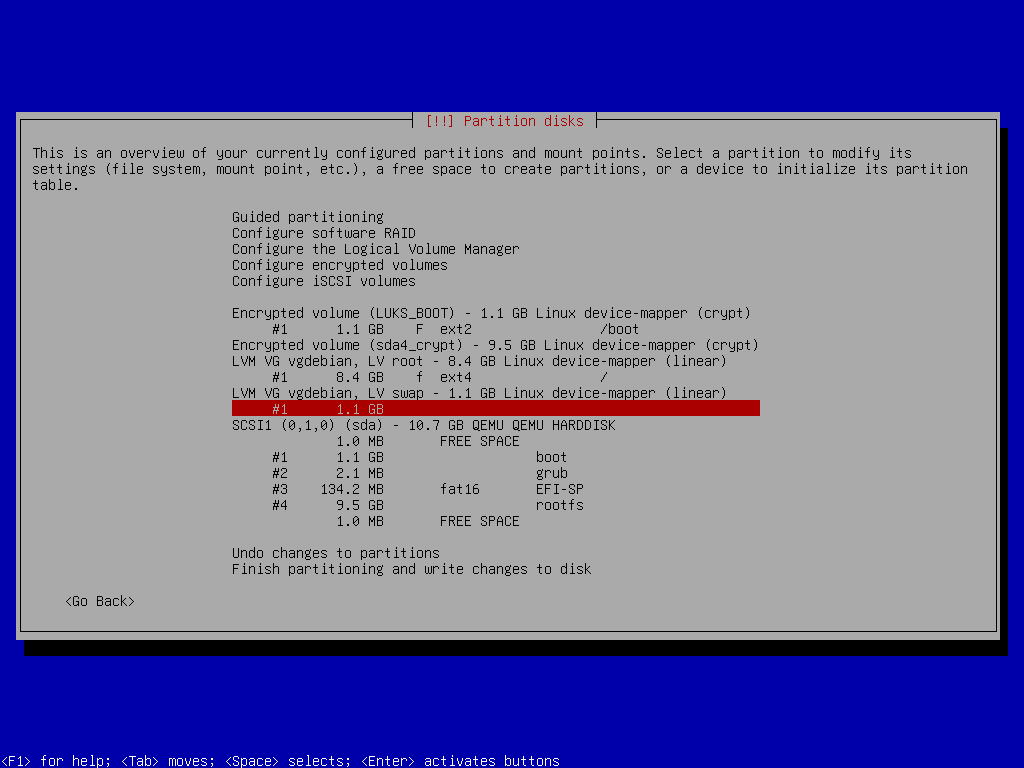The height and width of the screenshot is (768, 1024).
Task: Select the ext4 root partition
Action: [400, 377]
